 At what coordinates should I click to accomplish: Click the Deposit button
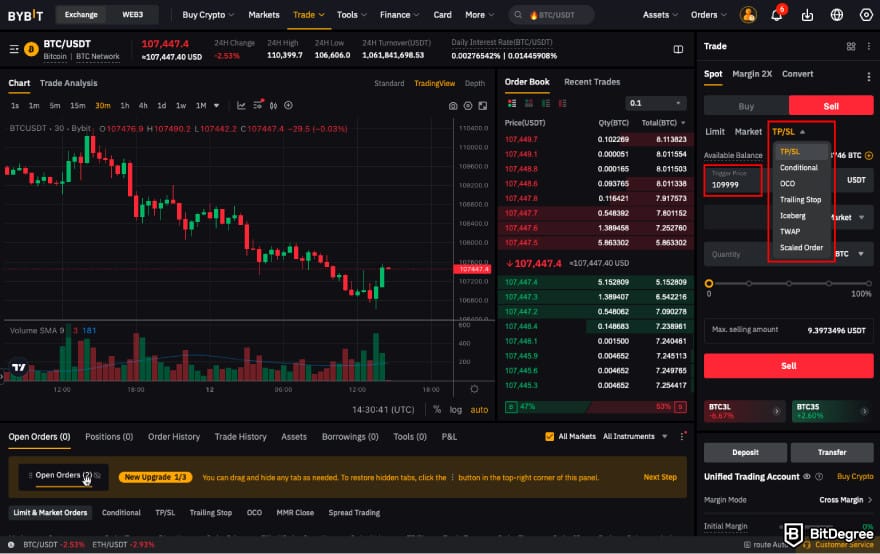click(745, 452)
